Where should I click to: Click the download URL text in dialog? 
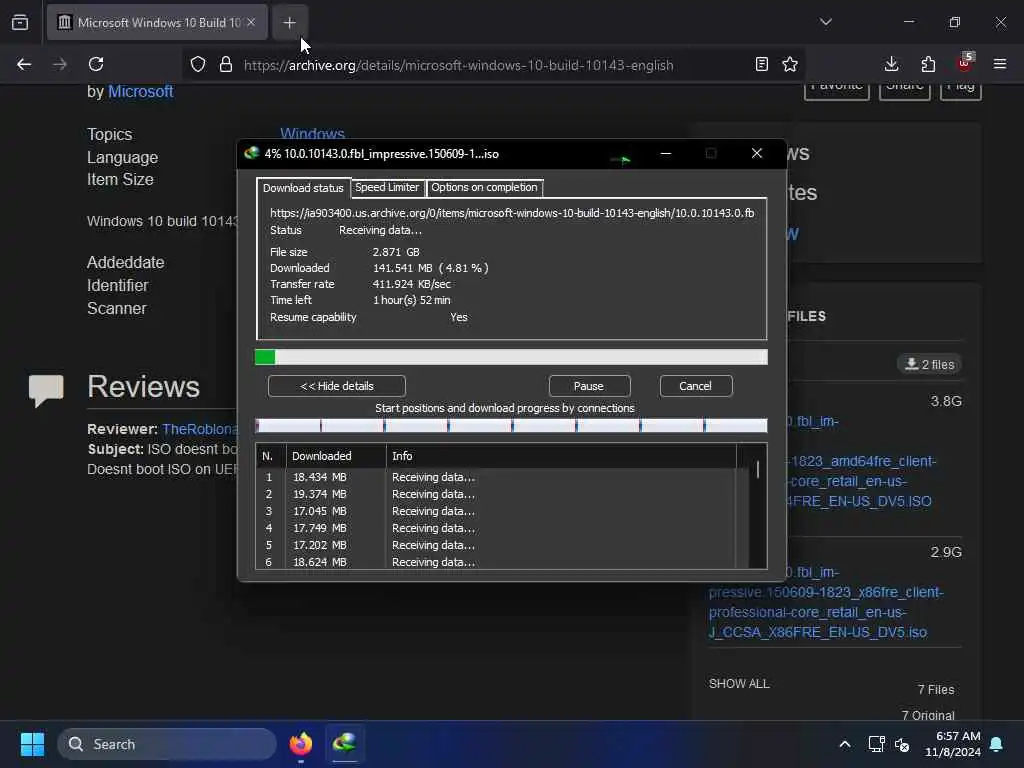click(512, 213)
